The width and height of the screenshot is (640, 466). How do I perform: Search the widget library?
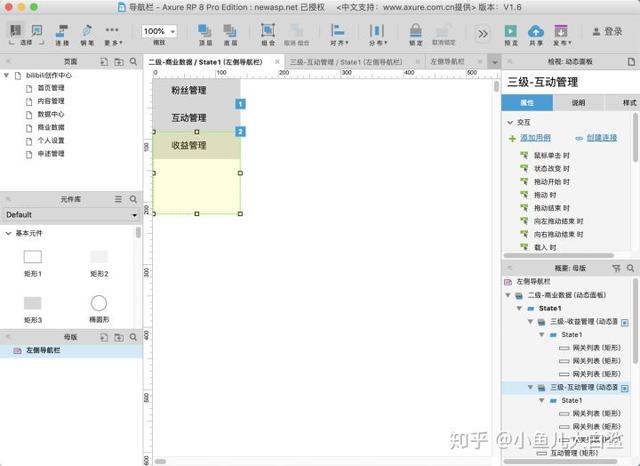click(133, 199)
